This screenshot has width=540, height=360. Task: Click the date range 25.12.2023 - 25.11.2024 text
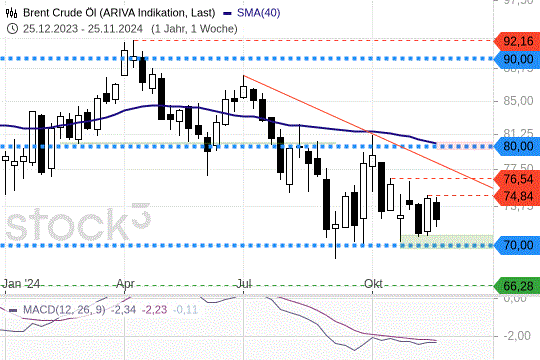pos(83,29)
